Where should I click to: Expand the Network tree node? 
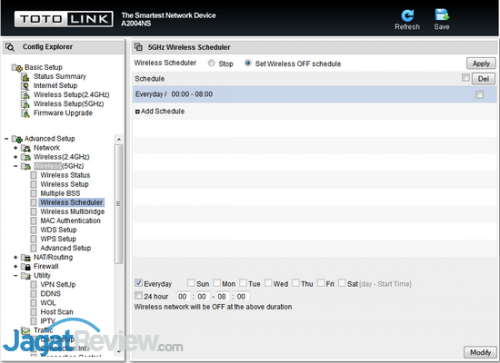click(15, 148)
